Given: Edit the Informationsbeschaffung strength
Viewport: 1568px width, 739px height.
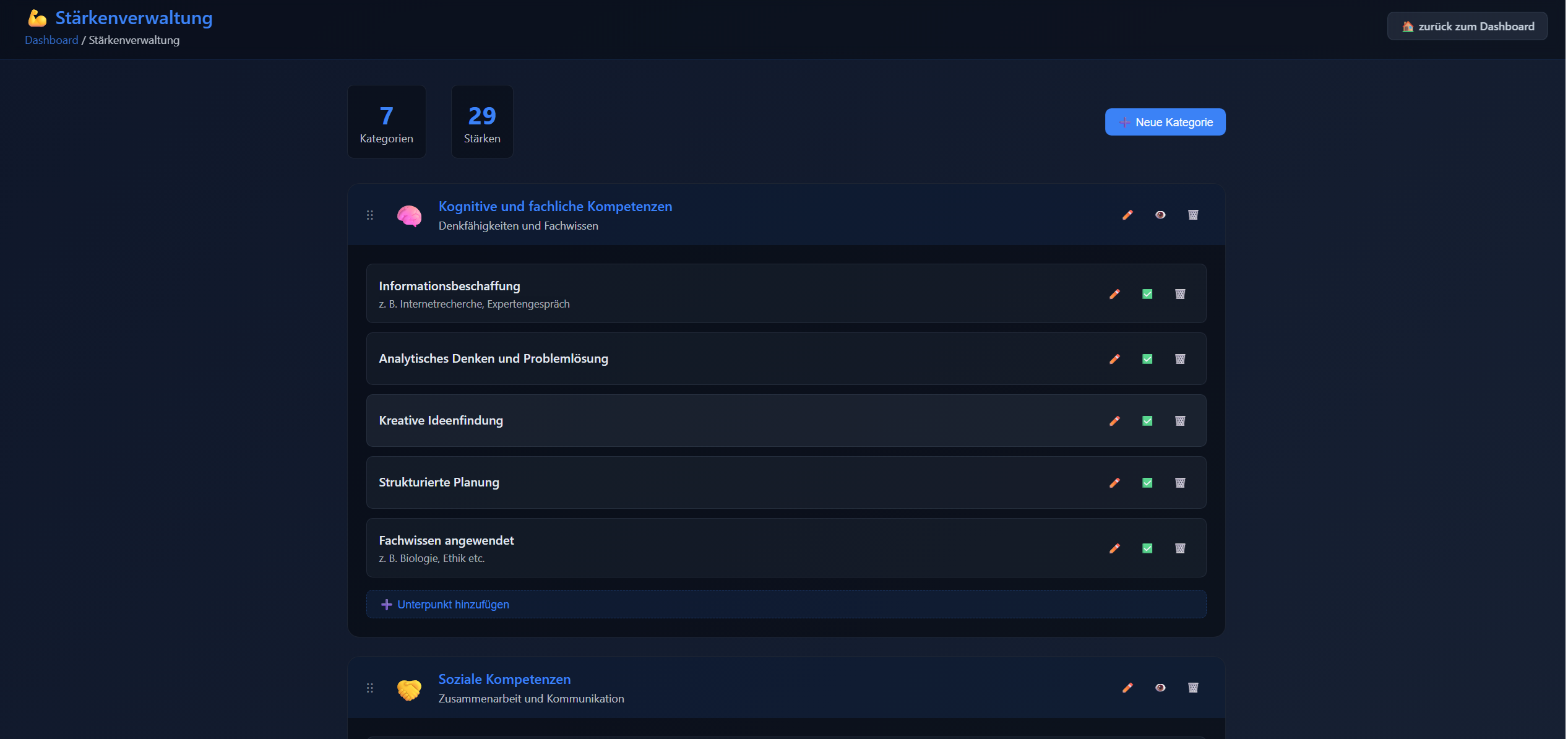Looking at the screenshot, I should click(1114, 294).
